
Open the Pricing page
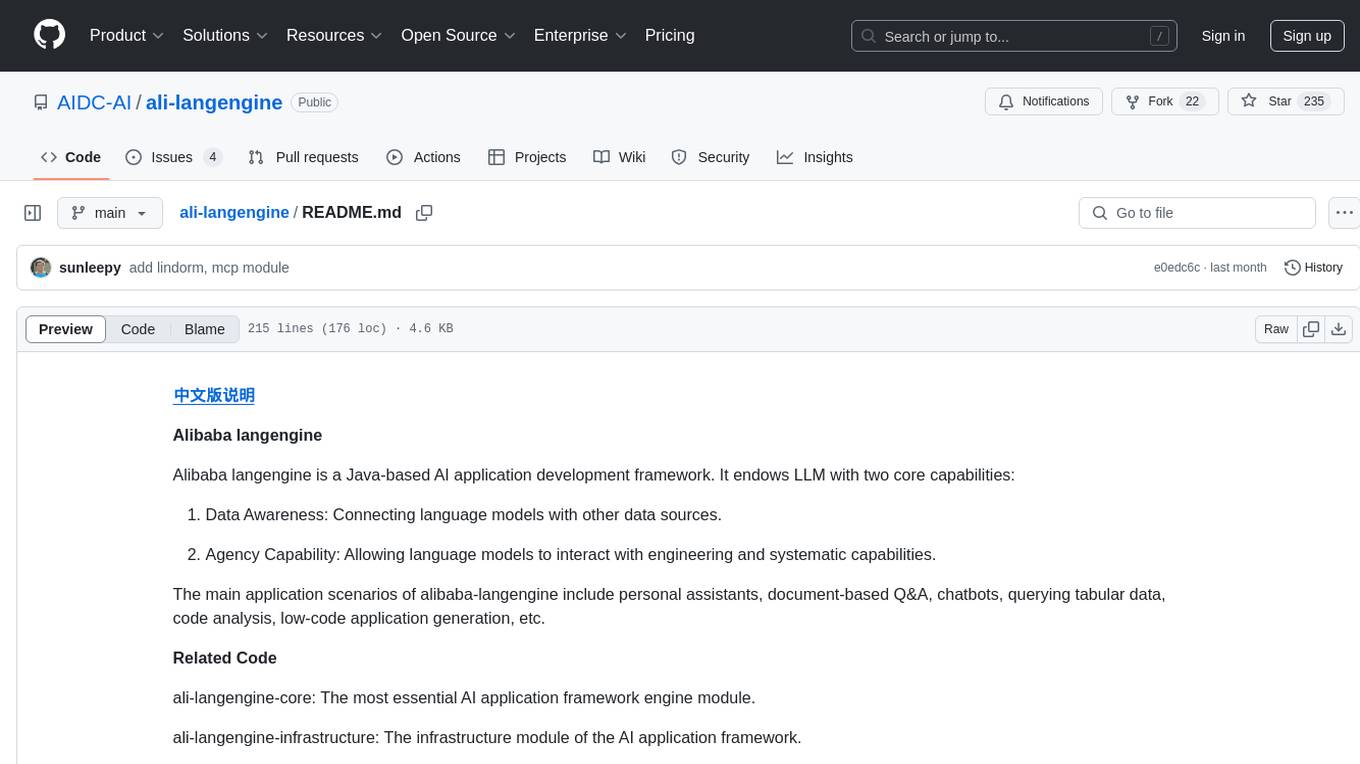point(670,35)
